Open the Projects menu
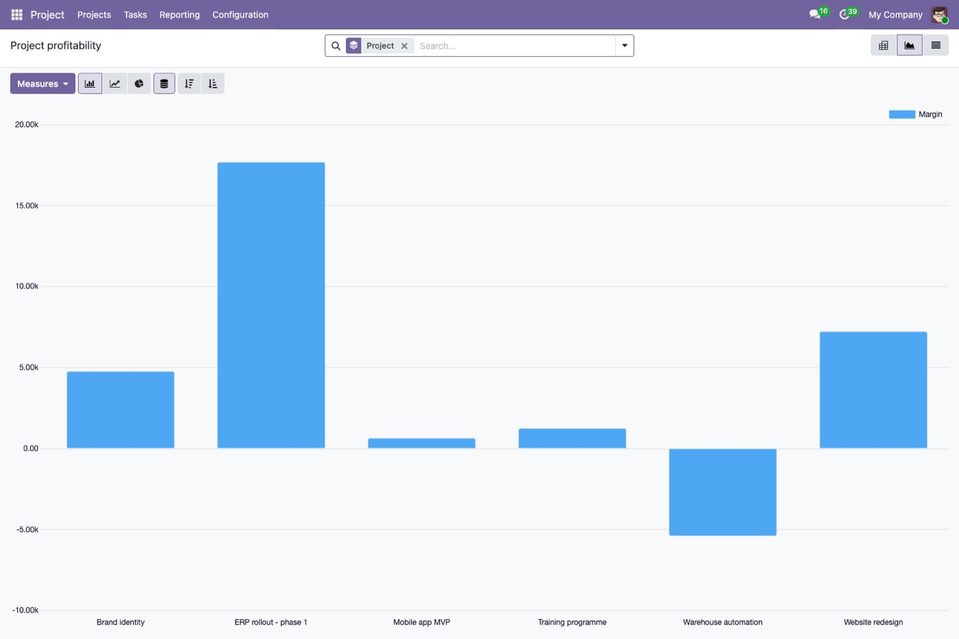Image resolution: width=959 pixels, height=639 pixels. [94, 15]
